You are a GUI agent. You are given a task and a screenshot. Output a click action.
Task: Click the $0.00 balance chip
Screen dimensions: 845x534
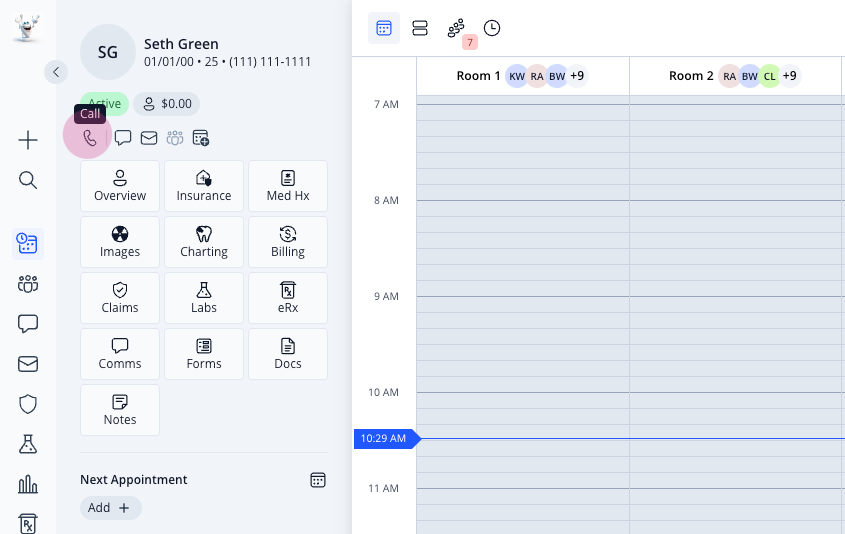point(167,104)
